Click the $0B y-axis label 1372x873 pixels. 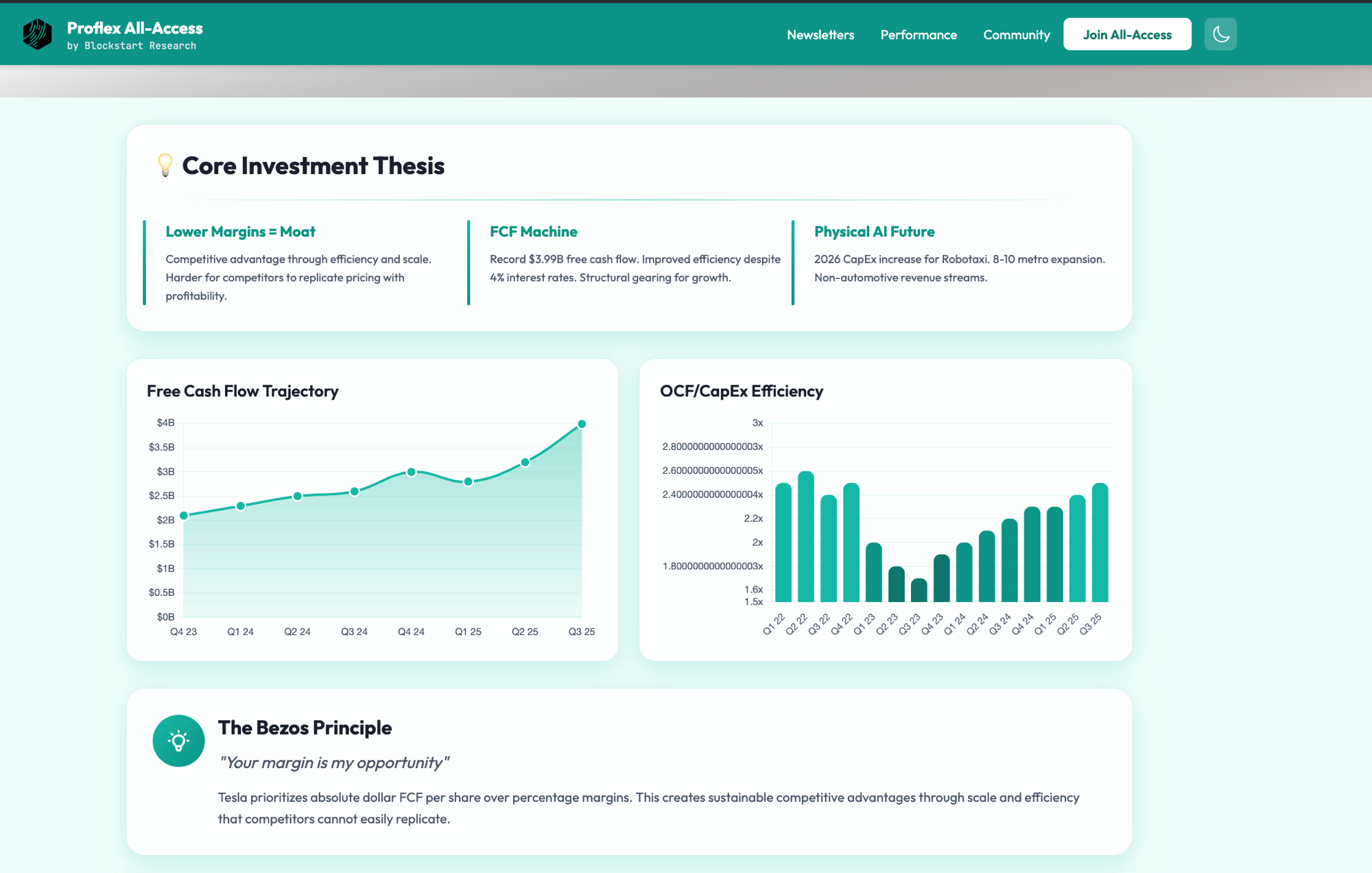[x=165, y=617]
